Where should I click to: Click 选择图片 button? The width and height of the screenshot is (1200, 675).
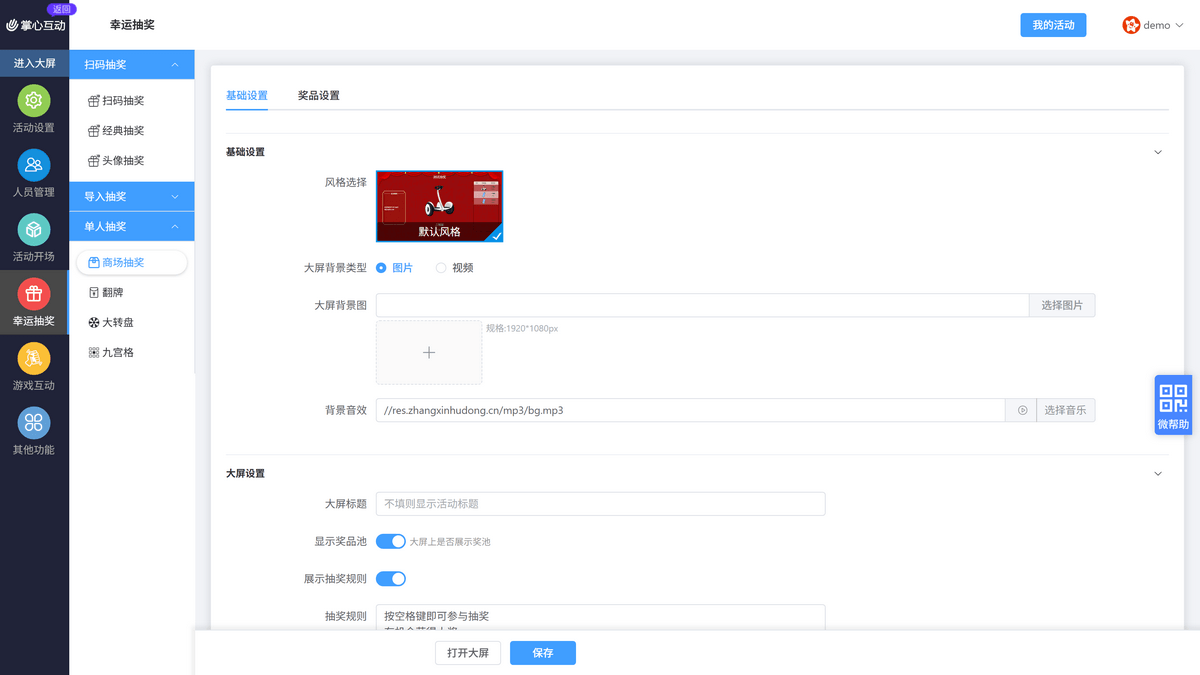[1062, 305]
